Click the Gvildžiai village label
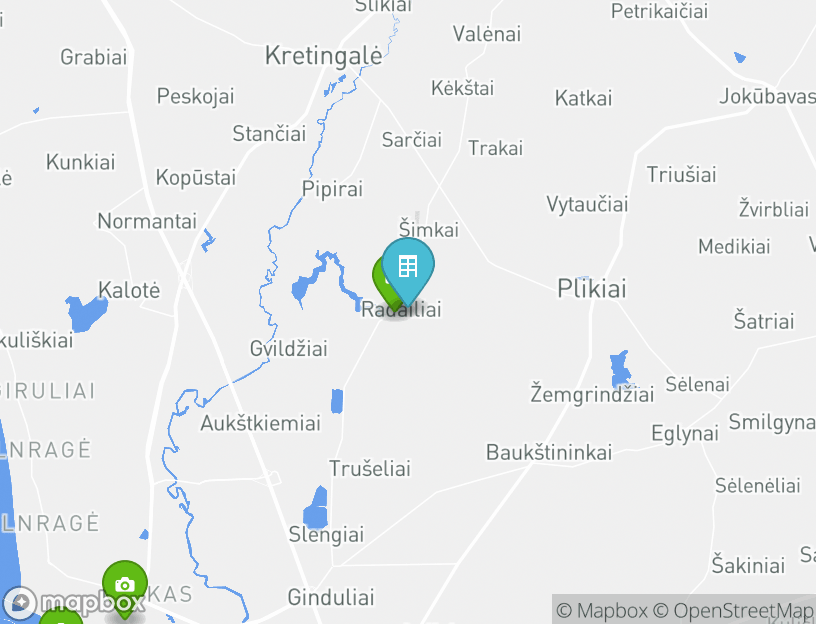 click(289, 348)
